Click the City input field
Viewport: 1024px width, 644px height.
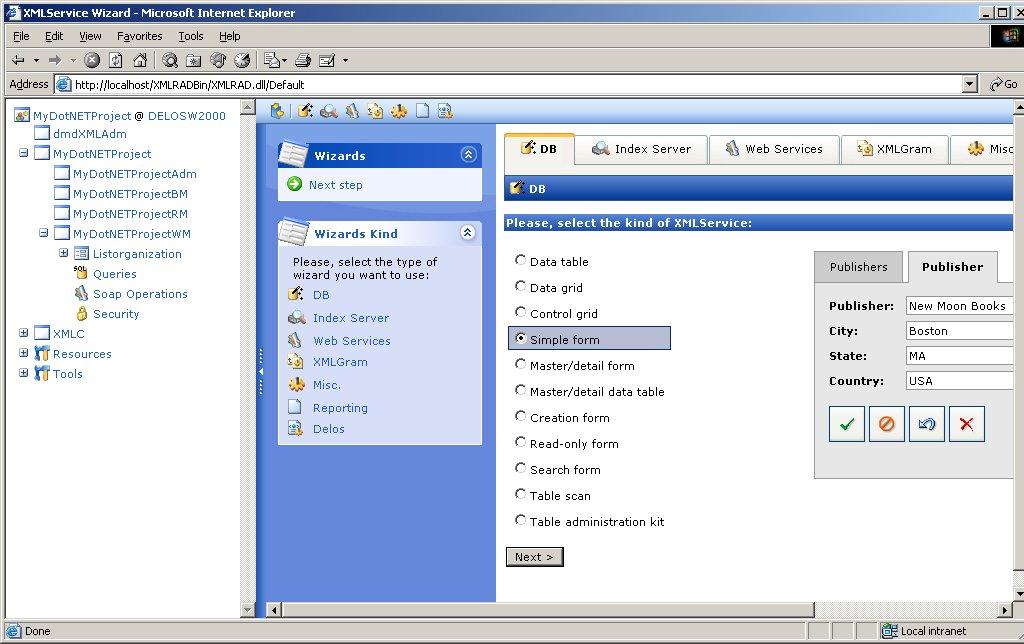point(960,331)
